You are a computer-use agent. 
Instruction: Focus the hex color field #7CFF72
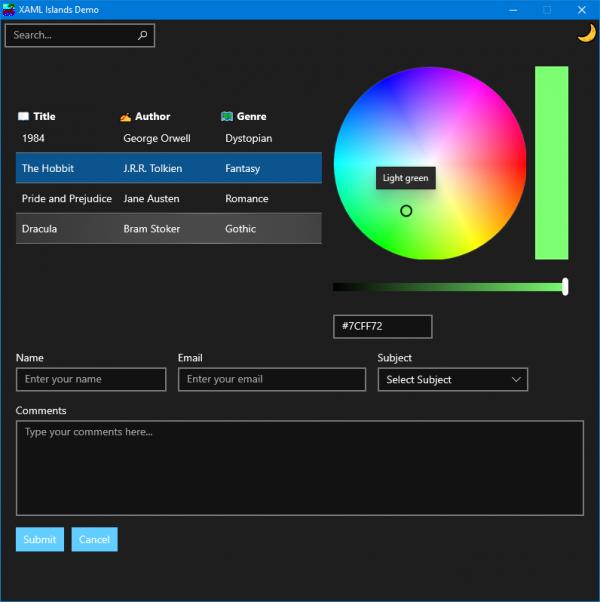coord(383,326)
